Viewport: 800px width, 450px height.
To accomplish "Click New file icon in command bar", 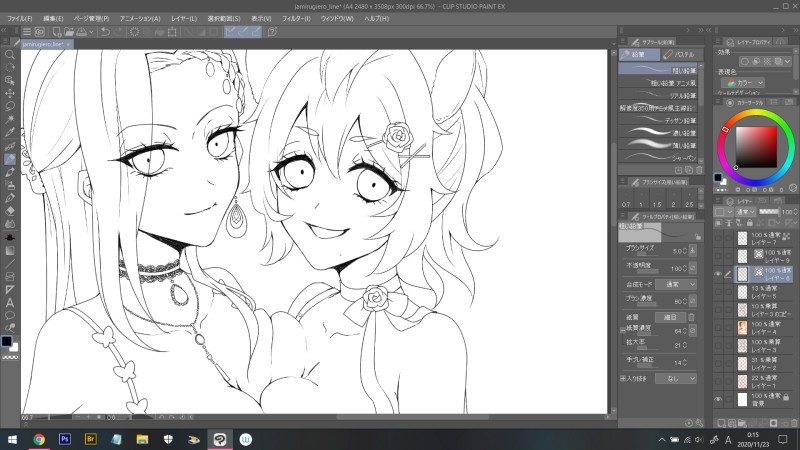I will coord(57,32).
